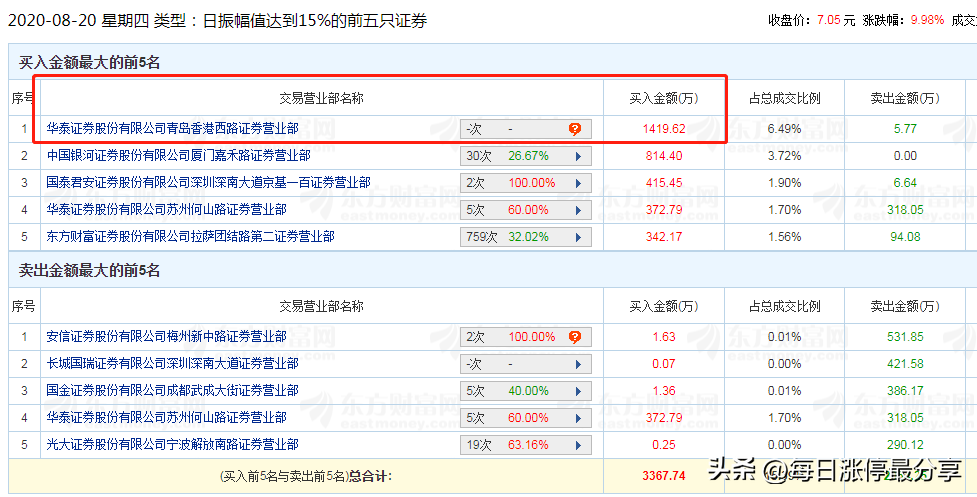Click orange question icon in 安信证券梅州 row
Viewport: 977px width, 497px height.
pyautogui.click(x=574, y=337)
